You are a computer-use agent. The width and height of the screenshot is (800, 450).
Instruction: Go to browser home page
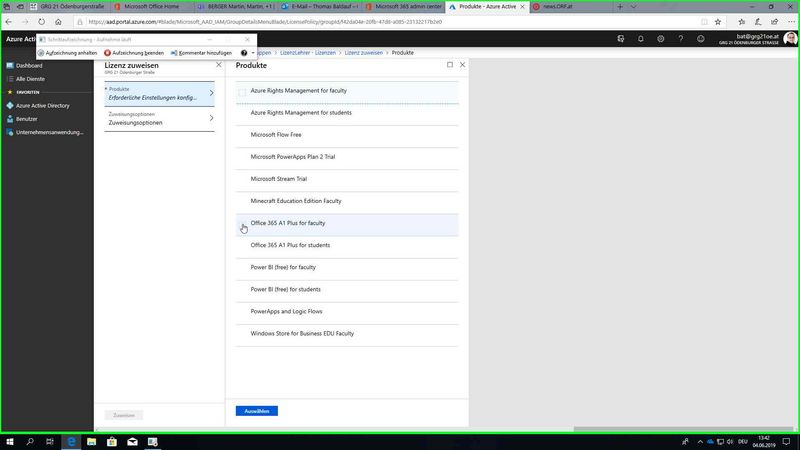(58, 22)
